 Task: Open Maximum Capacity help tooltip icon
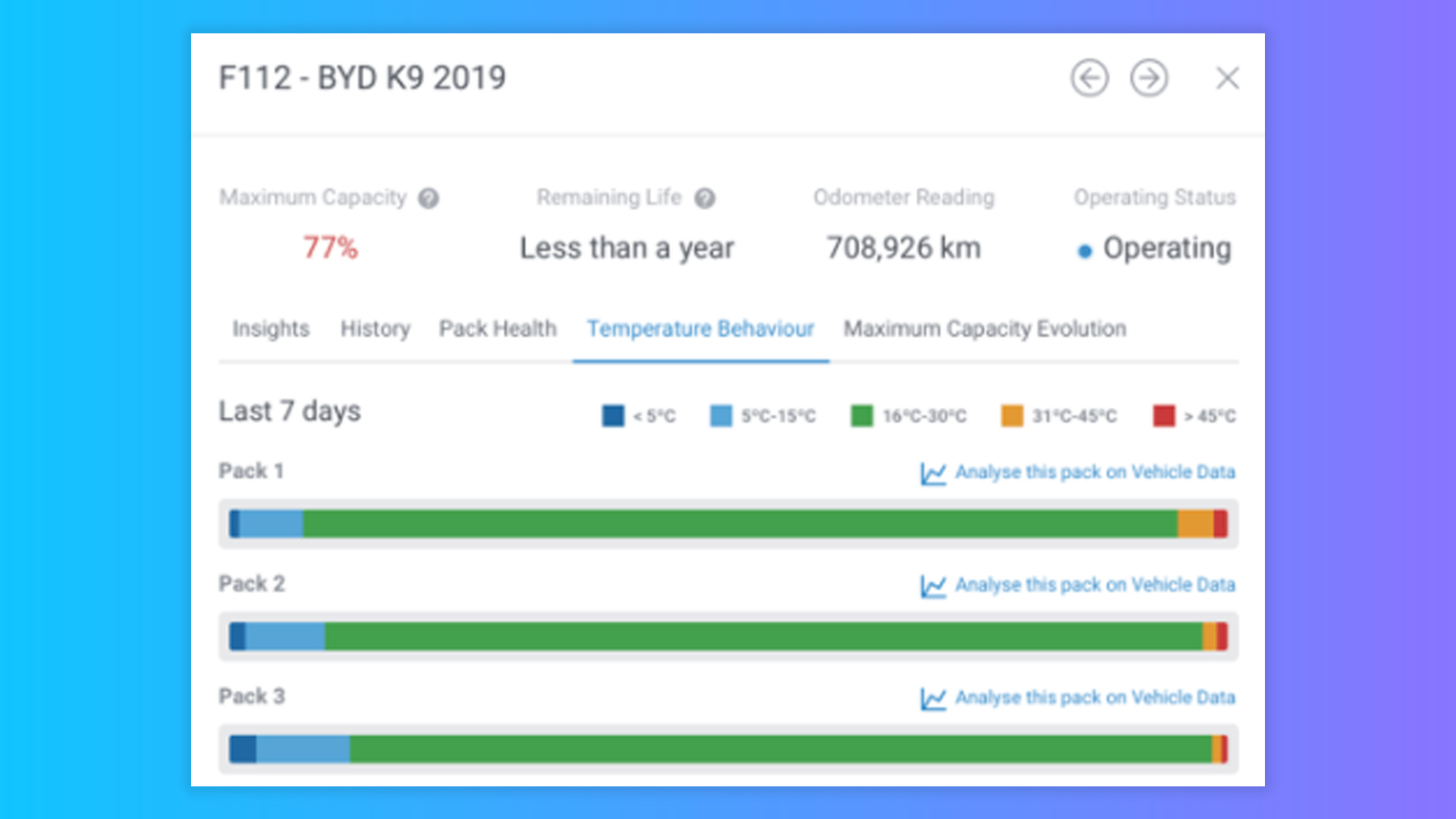428,198
